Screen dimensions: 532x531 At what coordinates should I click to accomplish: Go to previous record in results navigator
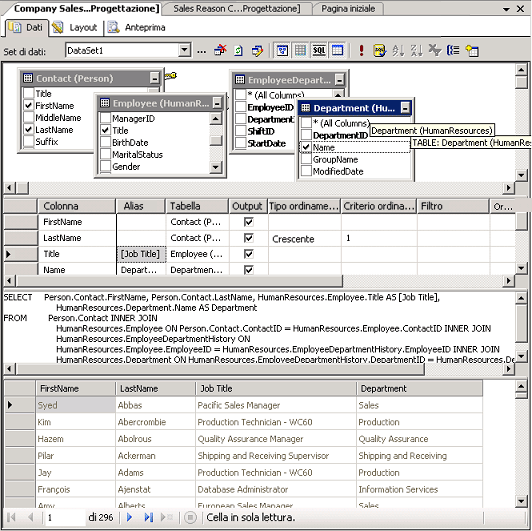31,517
